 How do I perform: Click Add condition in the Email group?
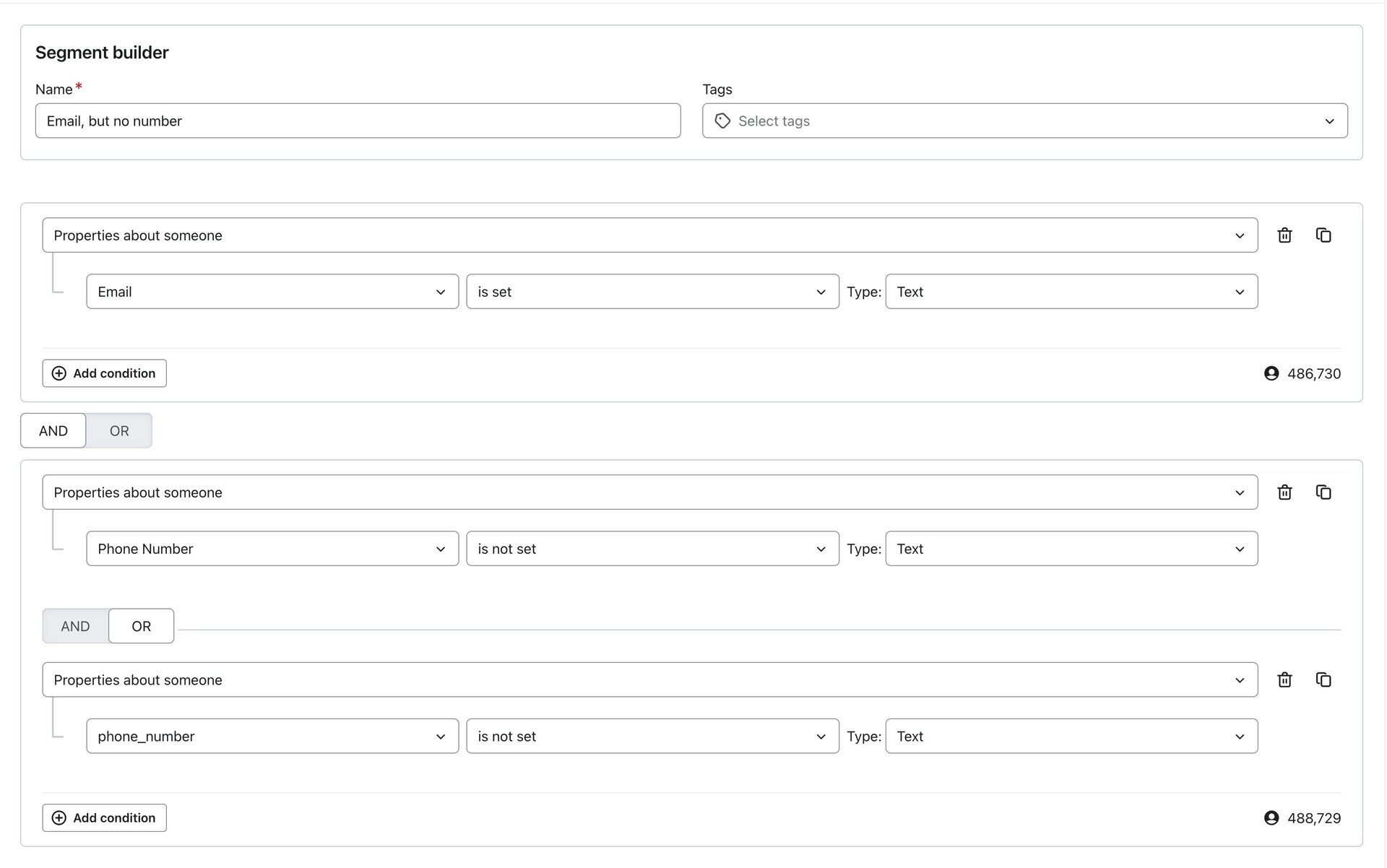(x=104, y=373)
